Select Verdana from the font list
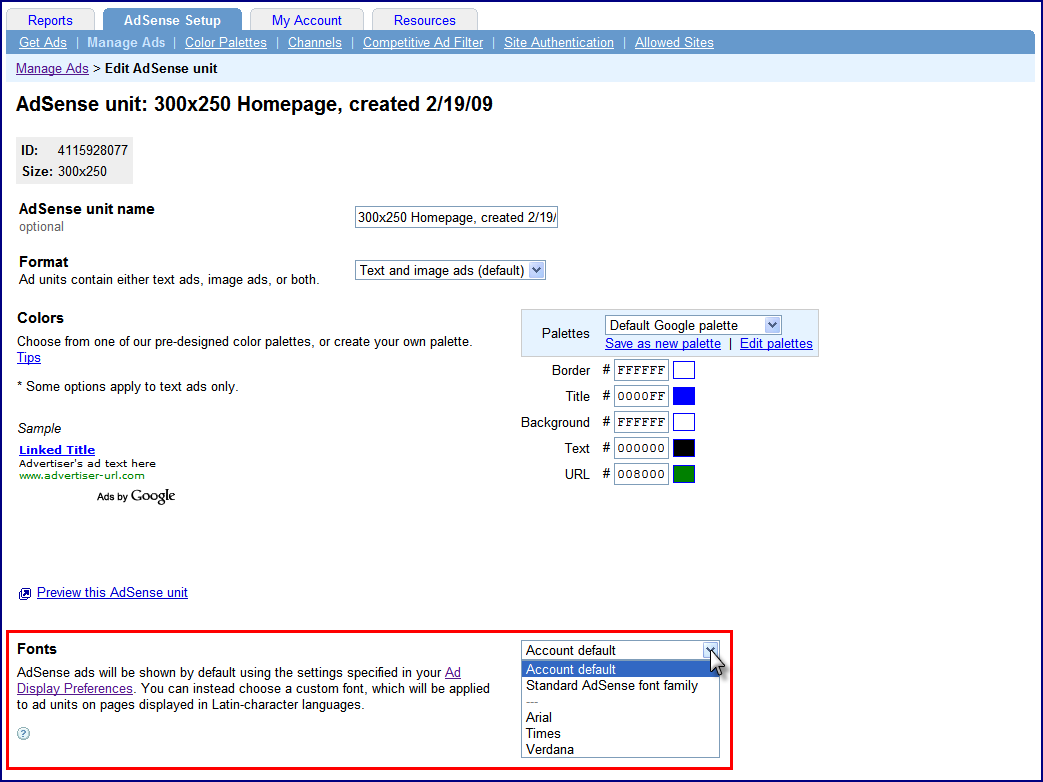Screen dimensions: 1043x782 [620, 749]
